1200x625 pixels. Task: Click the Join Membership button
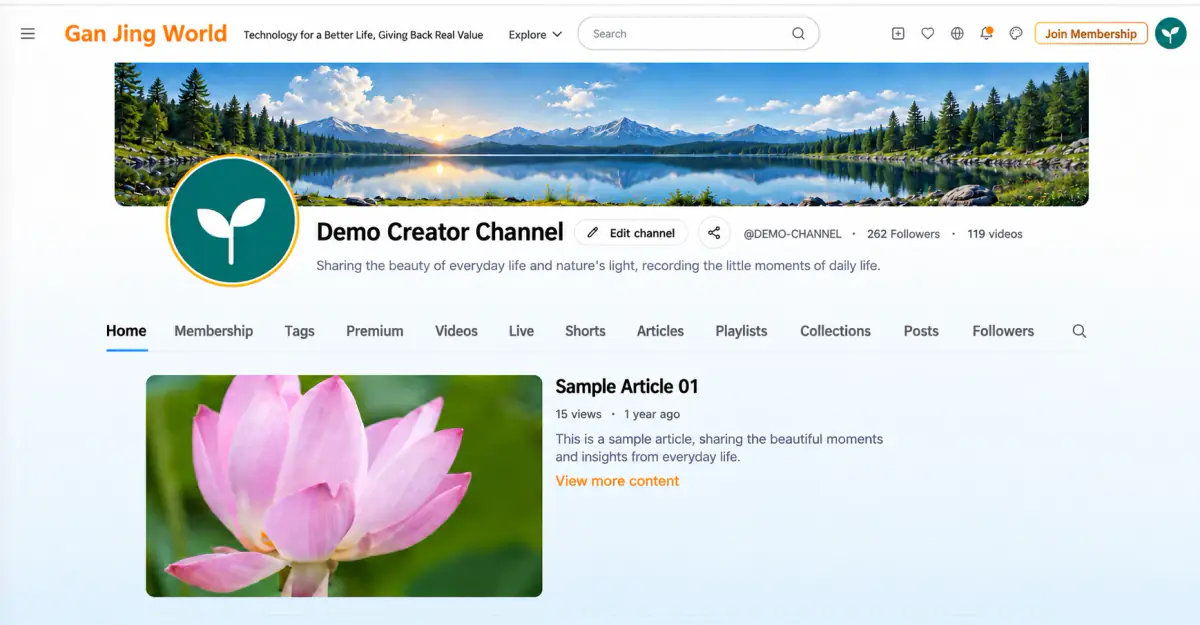click(1091, 34)
